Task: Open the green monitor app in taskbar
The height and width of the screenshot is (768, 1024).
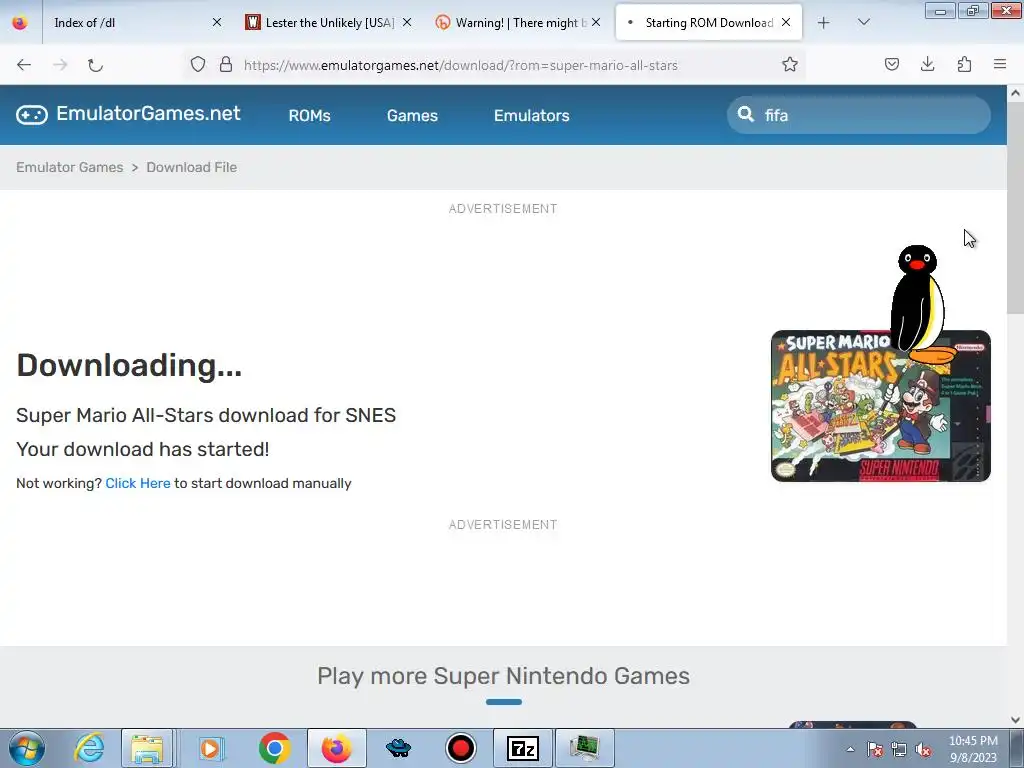Action: (584, 748)
